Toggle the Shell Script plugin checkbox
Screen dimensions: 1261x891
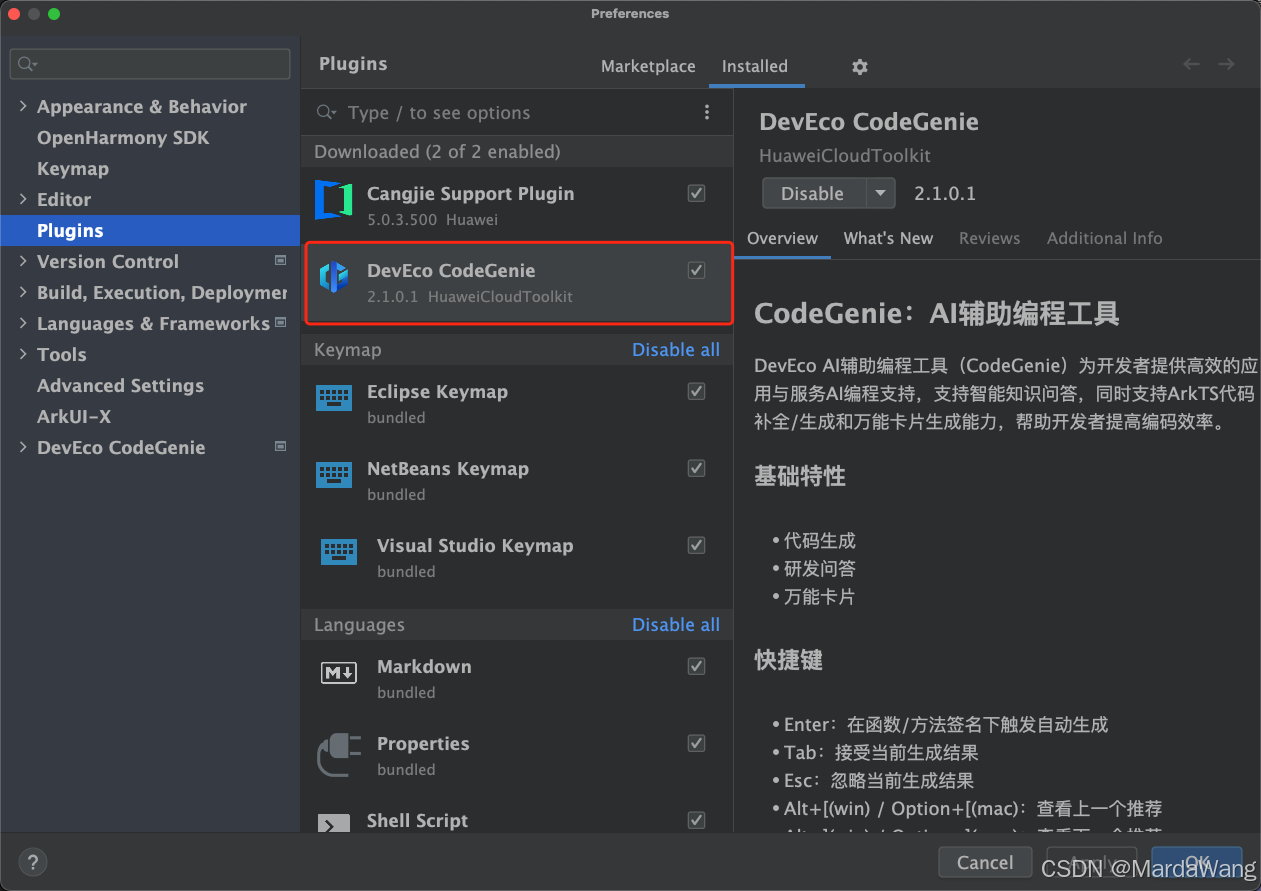pyautogui.click(x=697, y=820)
